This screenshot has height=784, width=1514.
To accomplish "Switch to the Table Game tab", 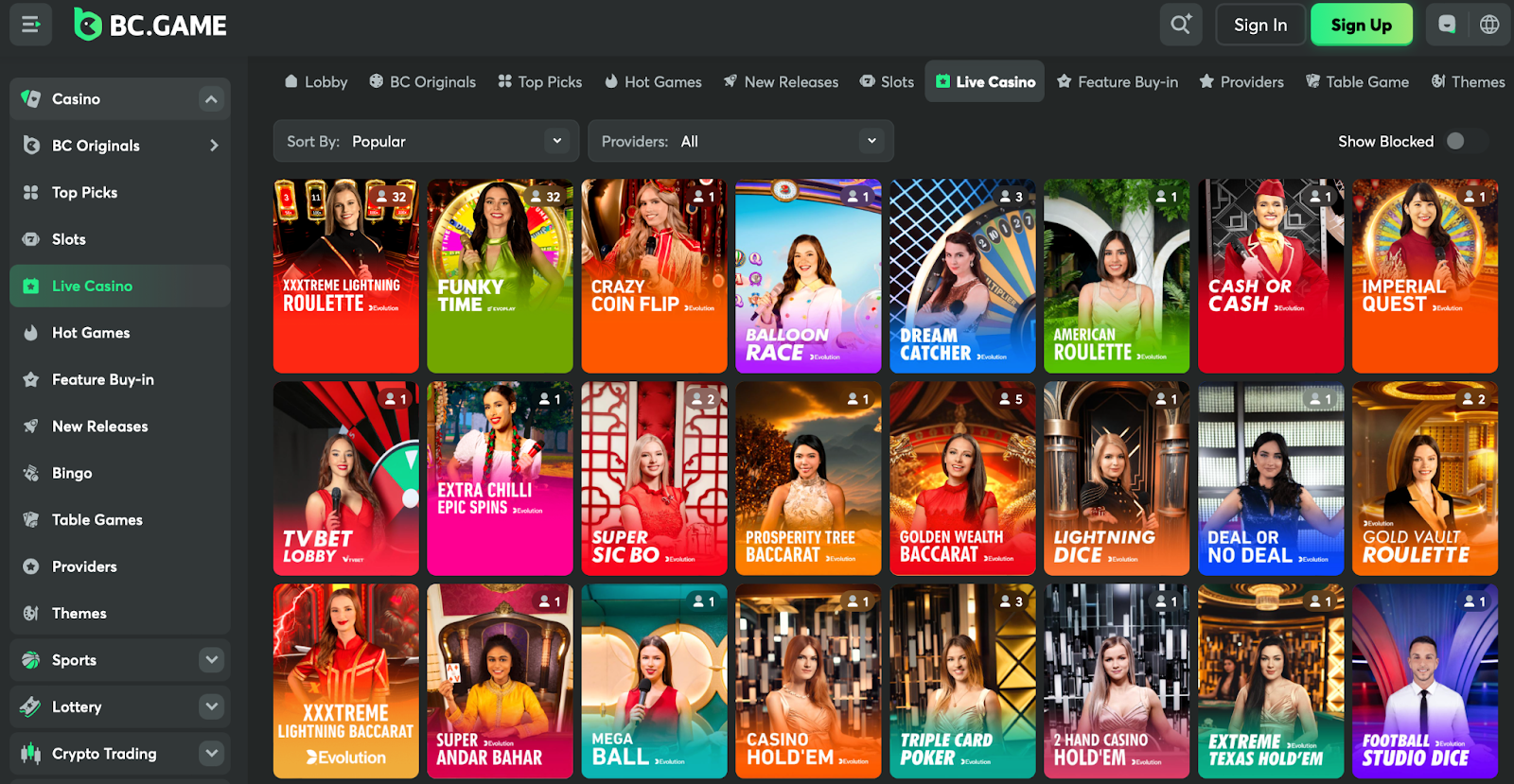I will click(1357, 81).
